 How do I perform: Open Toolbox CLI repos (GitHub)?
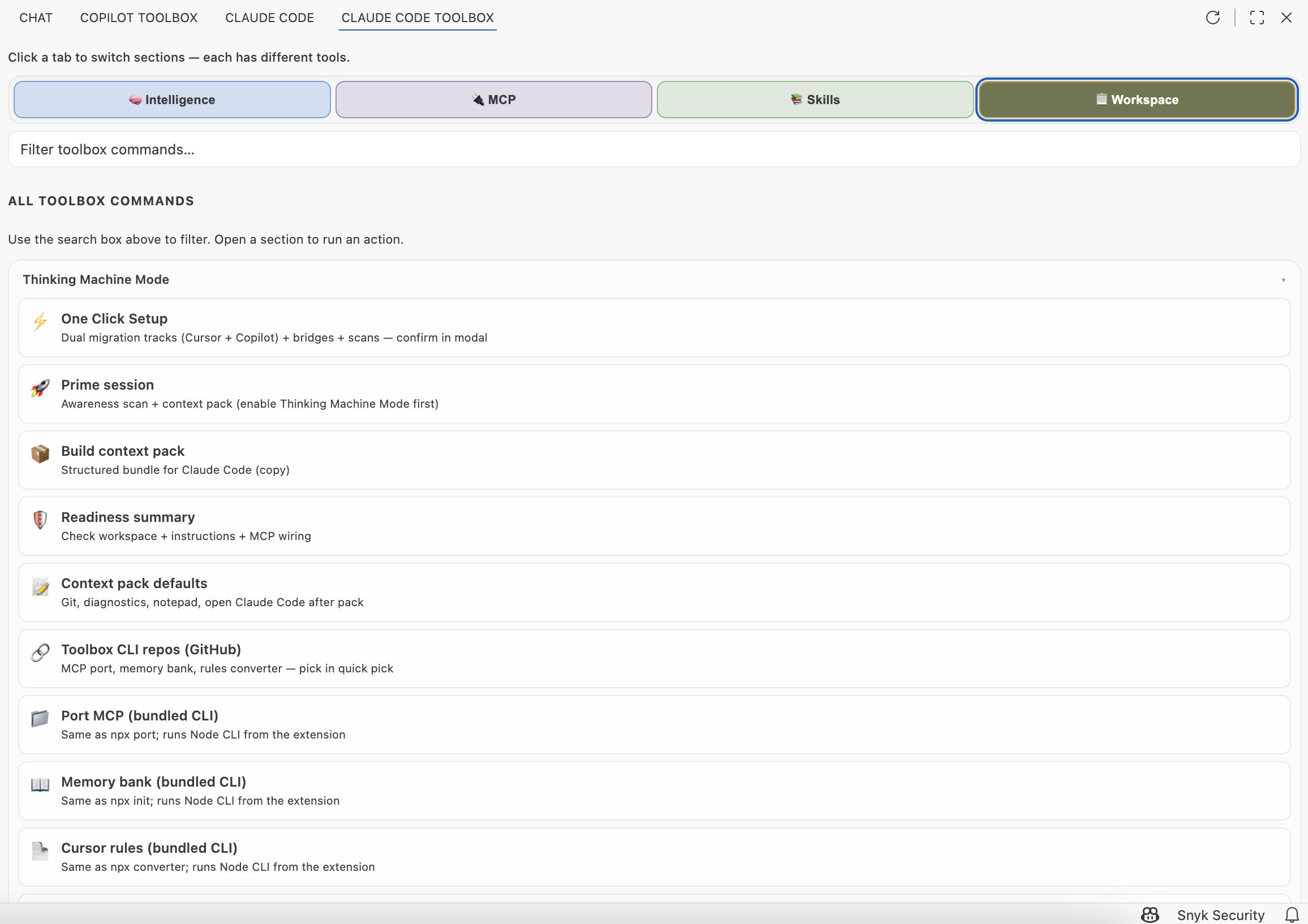(x=654, y=658)
